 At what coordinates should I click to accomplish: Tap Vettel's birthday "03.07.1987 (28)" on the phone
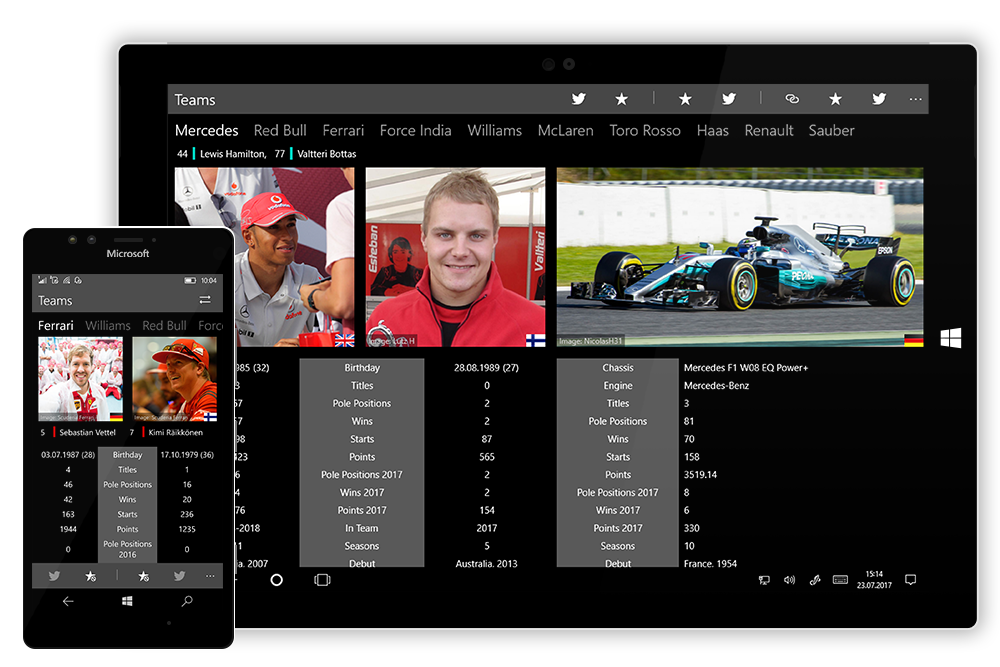click(68, 455)
